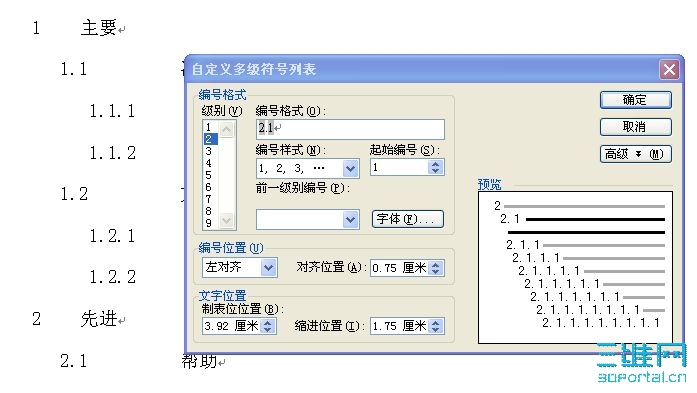This screenshot has height=393, width=697.
Task: Increase the 起始编号 value
Action: pyautogui.click(x=436, y=164)
